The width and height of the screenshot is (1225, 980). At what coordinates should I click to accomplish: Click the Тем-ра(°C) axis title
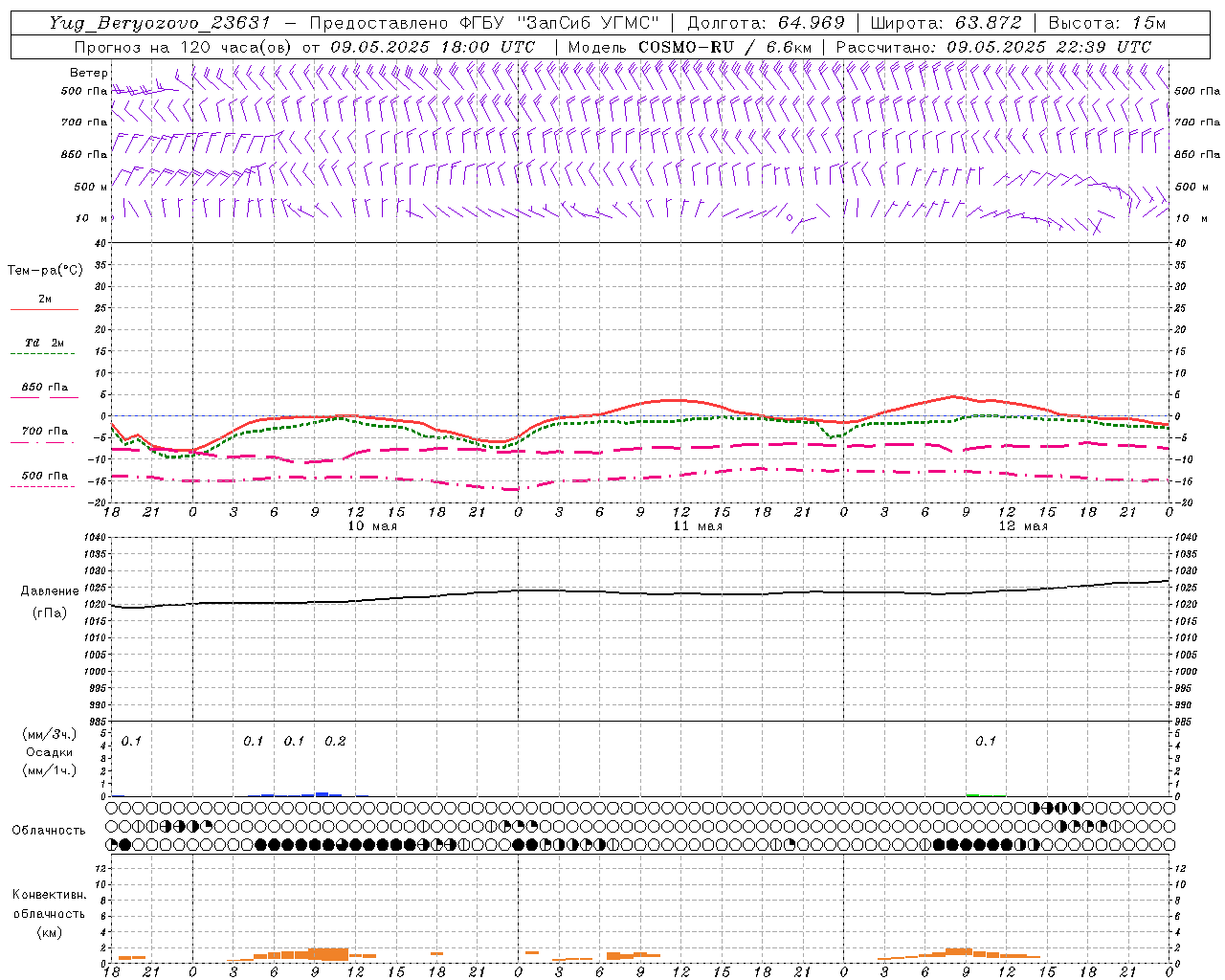[x=46, y=271]
